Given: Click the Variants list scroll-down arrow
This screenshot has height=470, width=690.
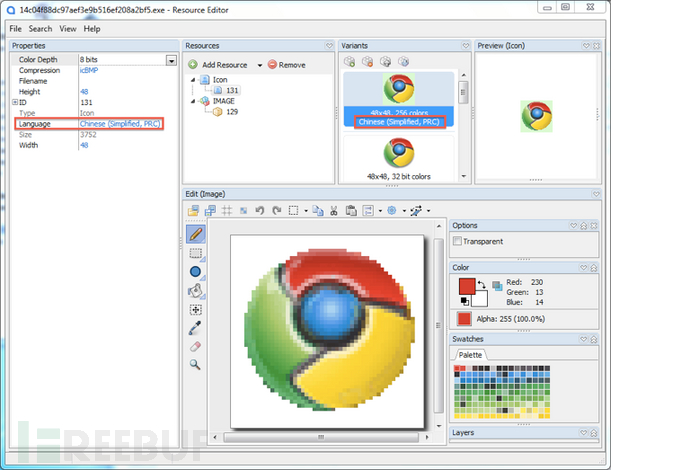Looking at the screenshot, I should click(463, 176).
